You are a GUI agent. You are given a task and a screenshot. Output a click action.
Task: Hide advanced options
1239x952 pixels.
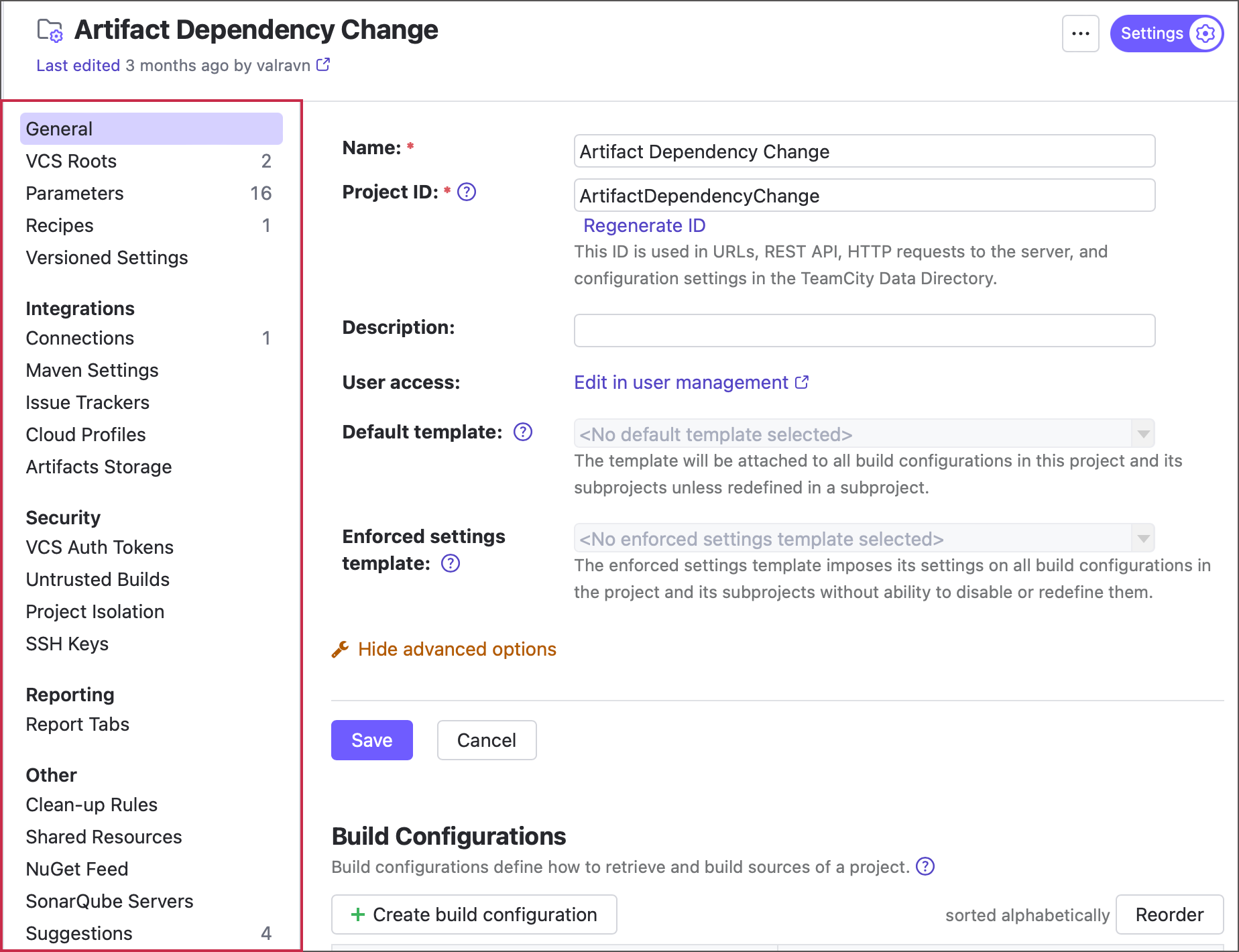[457, 650]
